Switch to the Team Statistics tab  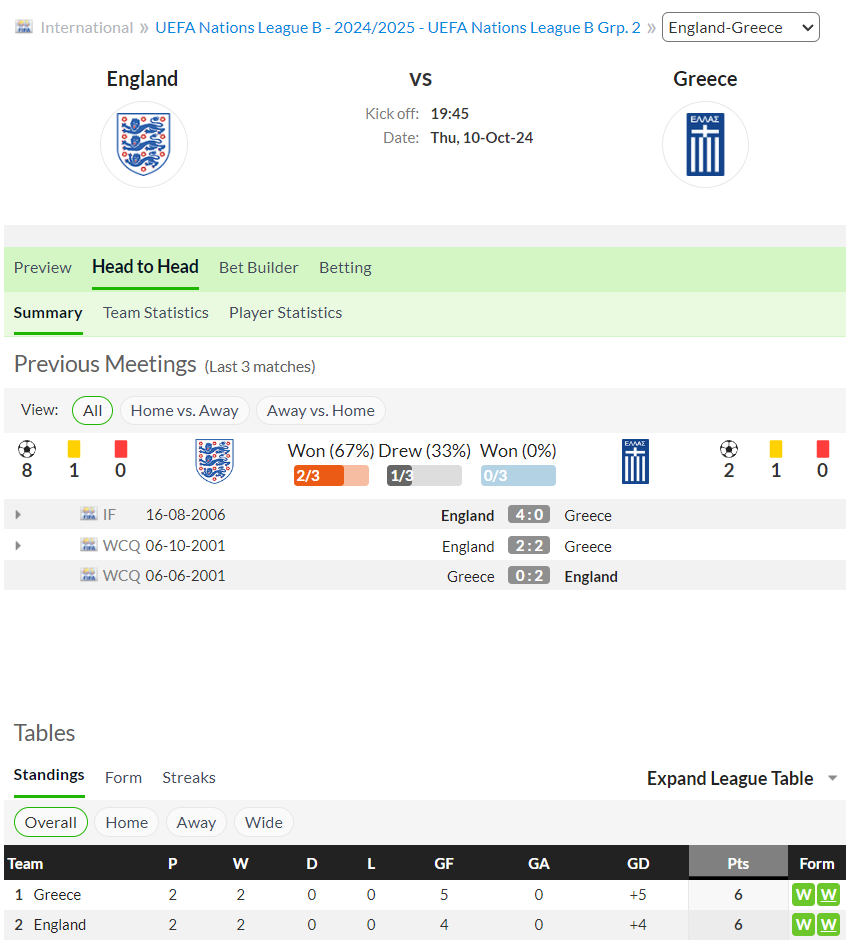(155, 313)
